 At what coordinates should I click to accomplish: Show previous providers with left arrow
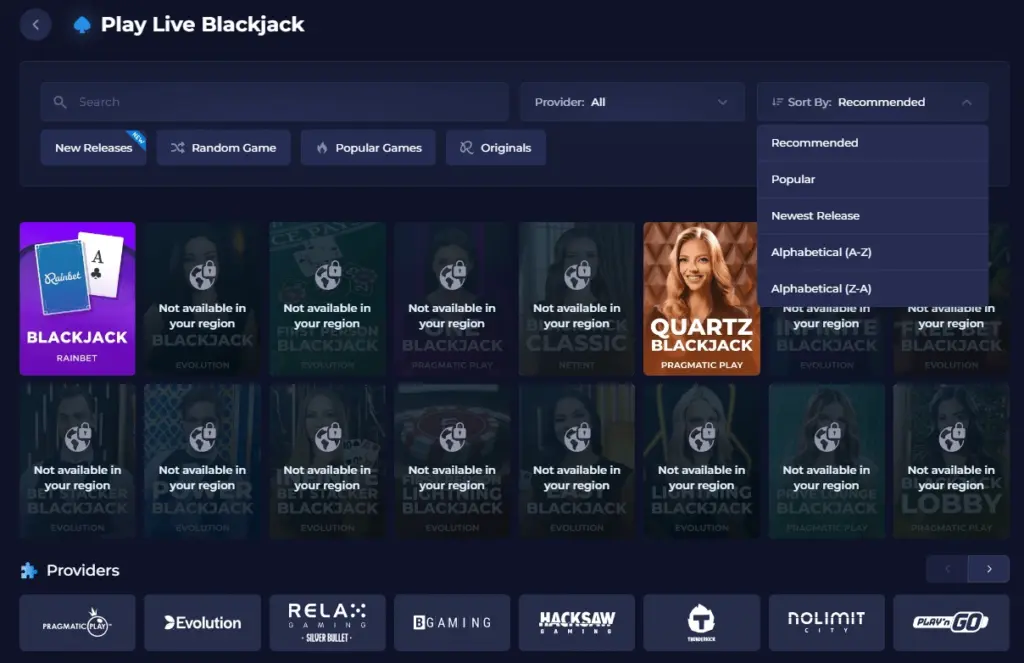[947, 569]
